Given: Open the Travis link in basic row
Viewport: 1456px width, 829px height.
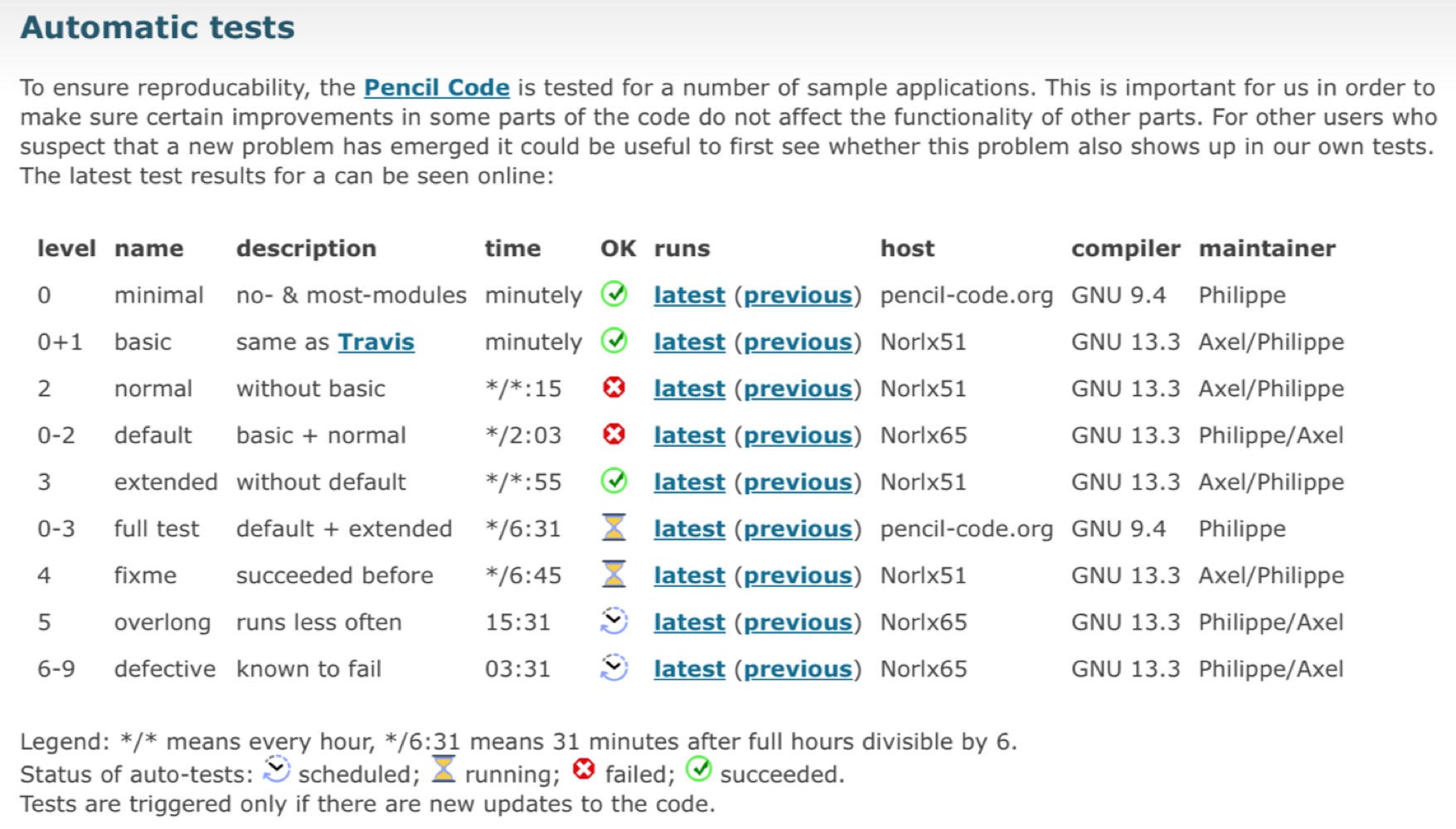Looking at the screenshot, I should [376, 342].
